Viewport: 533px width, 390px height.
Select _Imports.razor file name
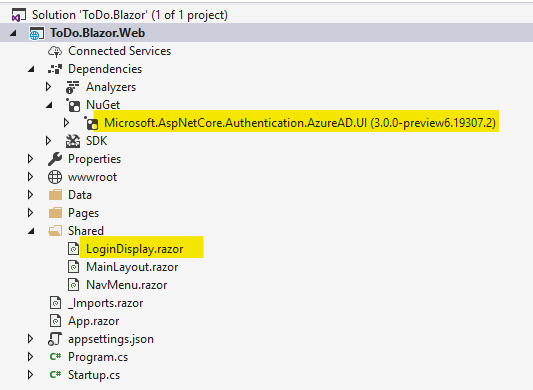[105, 303]
